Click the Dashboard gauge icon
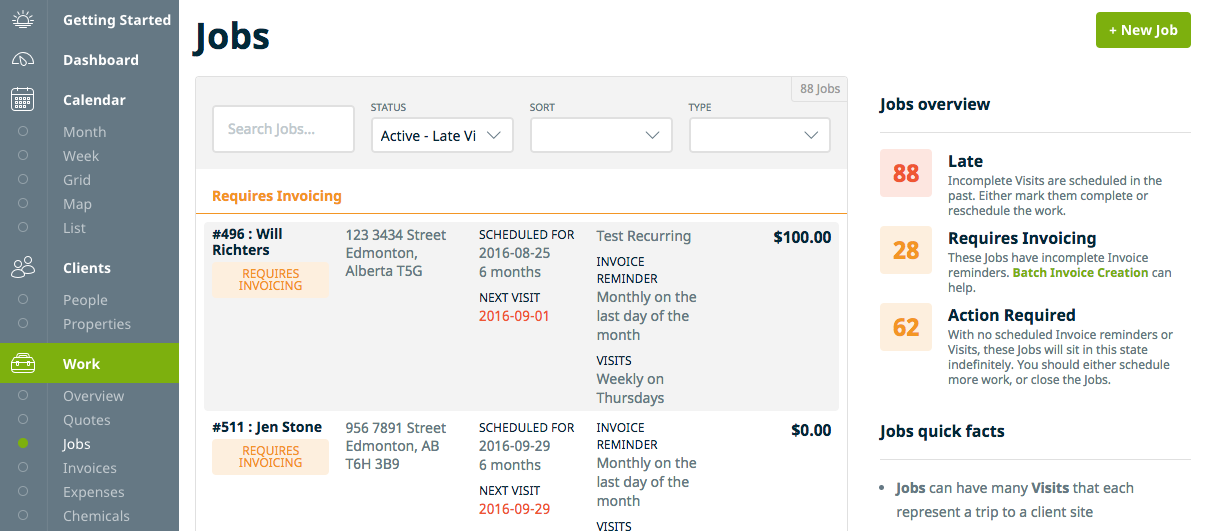 [x=23, y=60]
